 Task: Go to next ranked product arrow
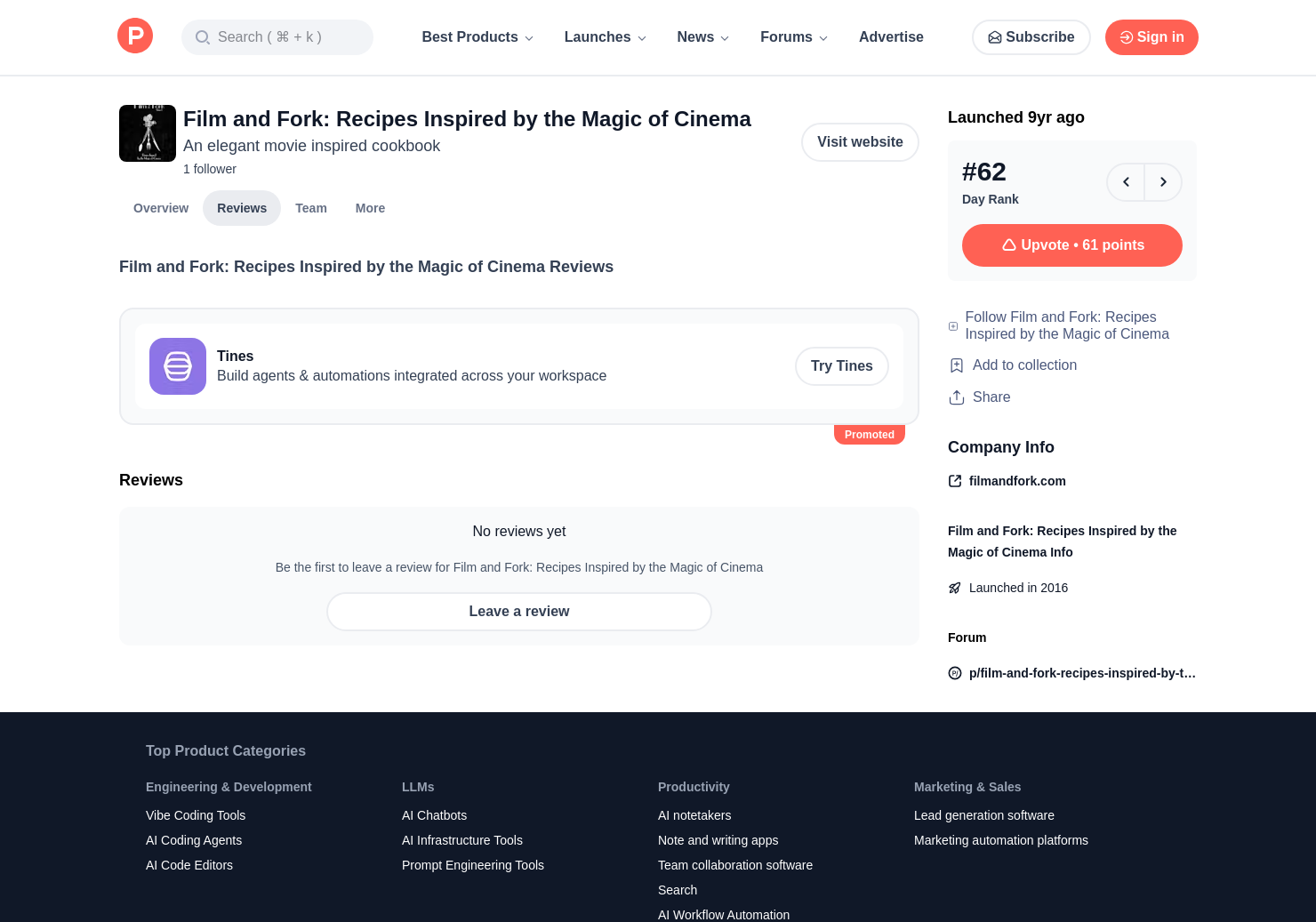point(1163,182)
